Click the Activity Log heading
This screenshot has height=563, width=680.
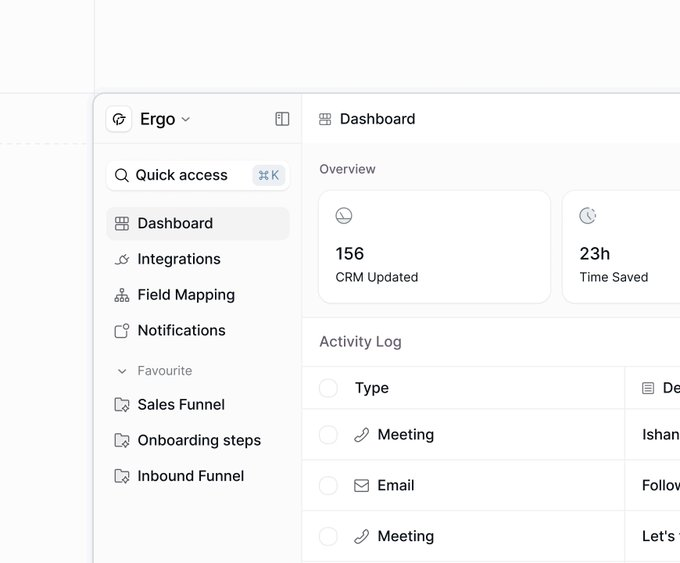[360, 342]
